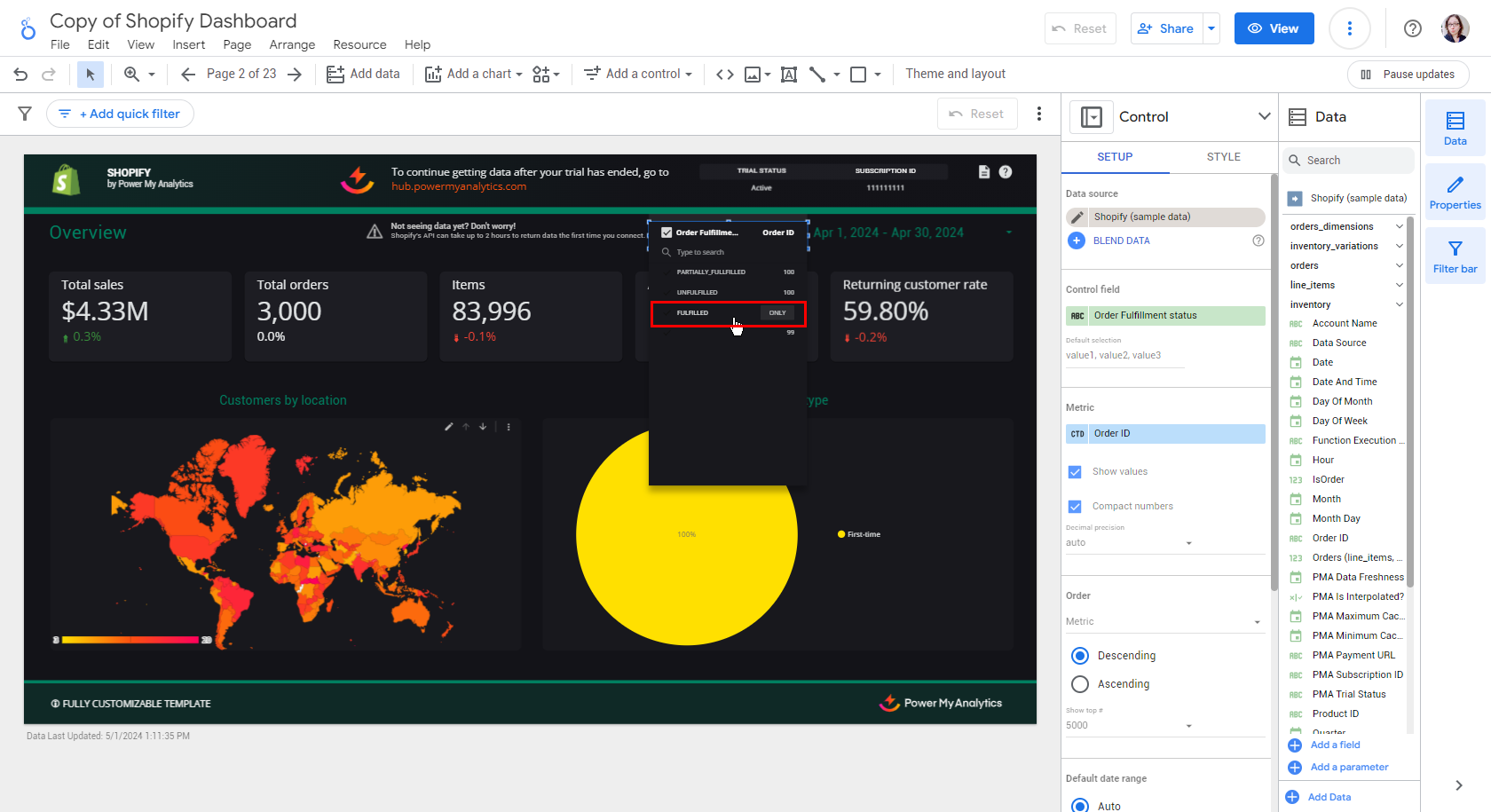Viewport: 1491px width, 812px height.
Task: Click the map color gradient legend bar
Action: click(x=130, y=640)
